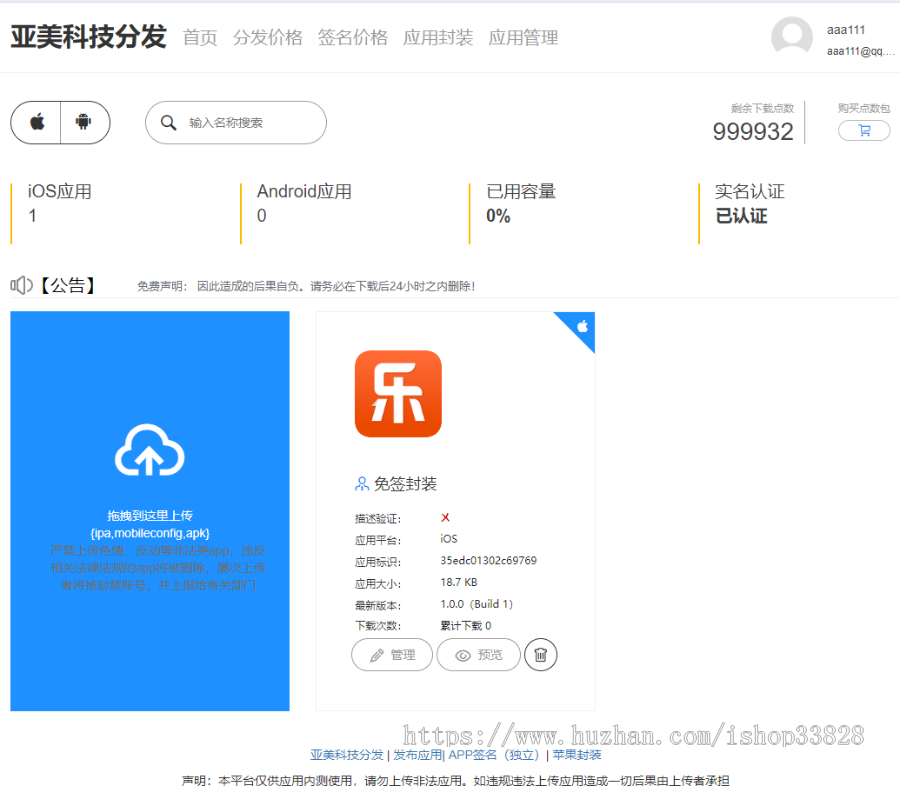
Task: Filter apps by the Android robot icon
Action: 84,122
